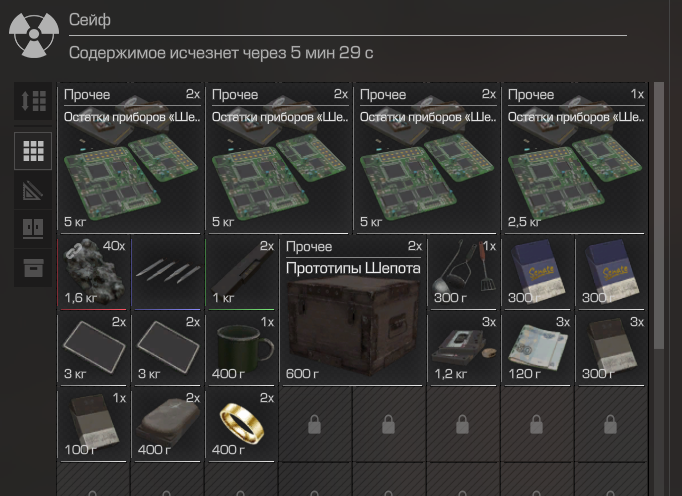
Task: Open the split panel view icon
Action: click(33, 229)
